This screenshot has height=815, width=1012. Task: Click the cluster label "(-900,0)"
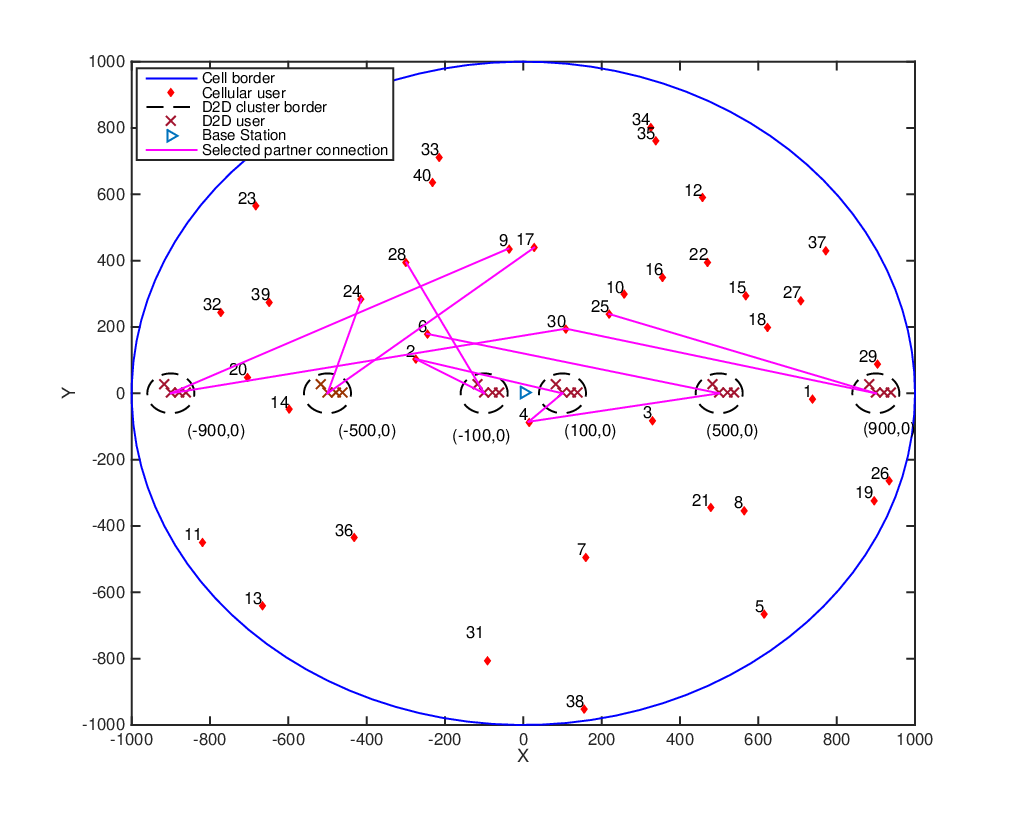(x=216, y=430)
